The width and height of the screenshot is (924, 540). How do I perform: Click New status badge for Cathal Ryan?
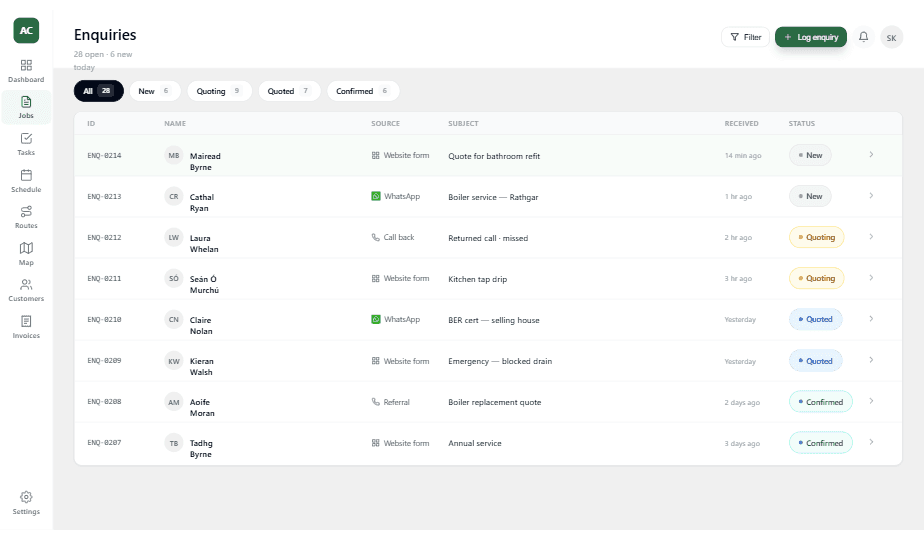click(x=810, y=196)
